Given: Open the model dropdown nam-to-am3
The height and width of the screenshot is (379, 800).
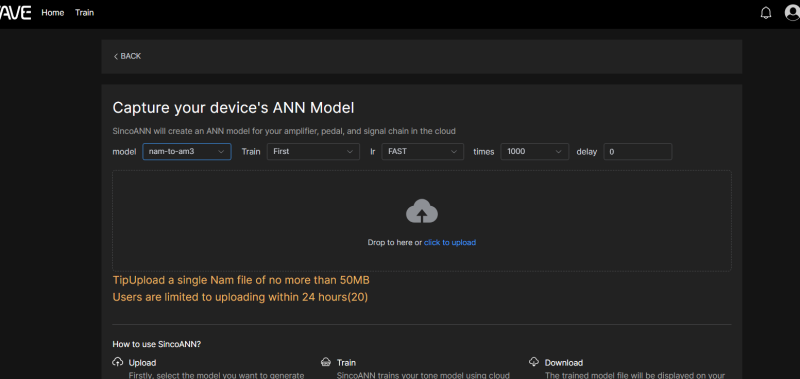Looking at the screenshot, I should tap(187, 151).
